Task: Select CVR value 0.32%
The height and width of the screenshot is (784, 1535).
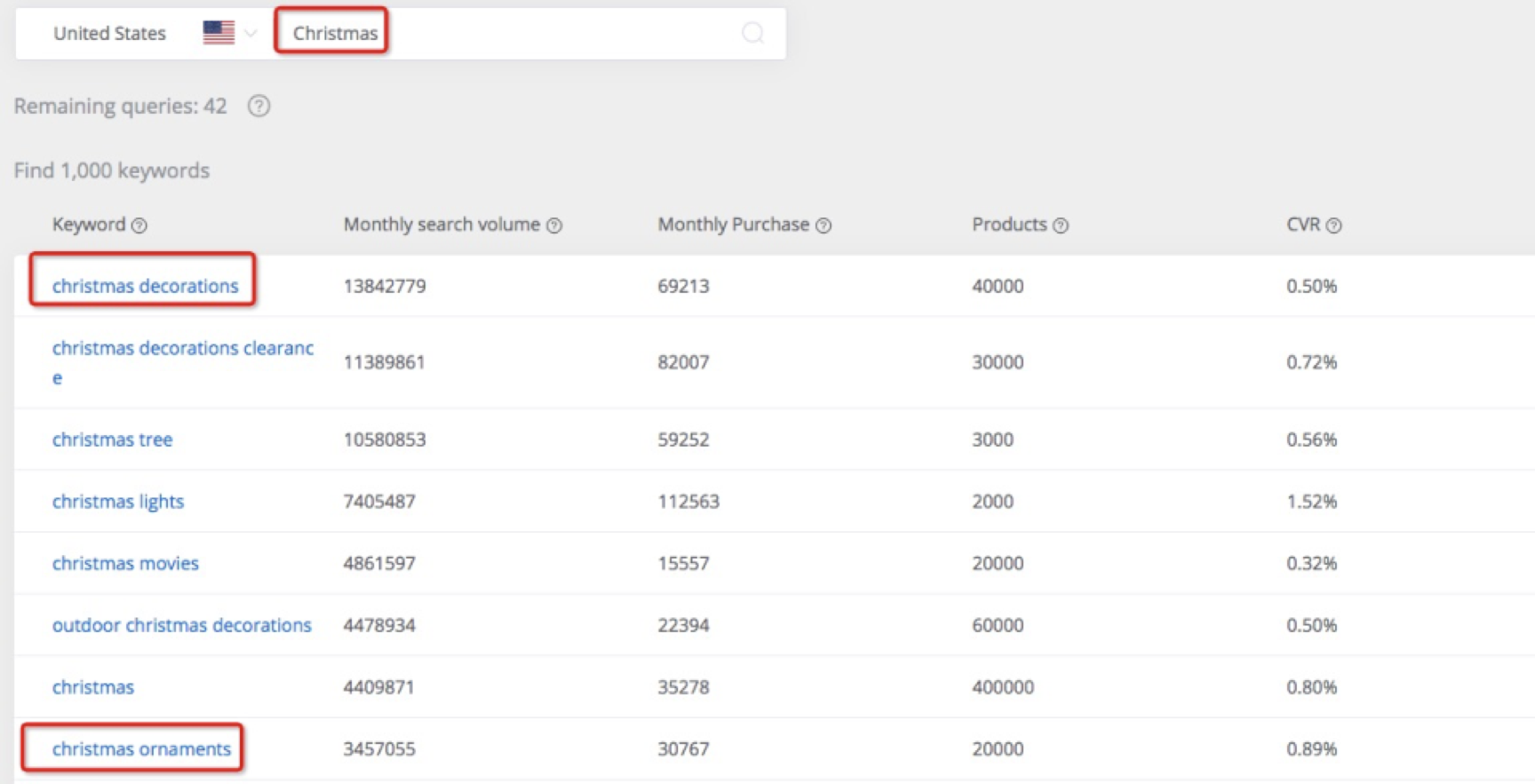Action: click(x=1312, y=564)
